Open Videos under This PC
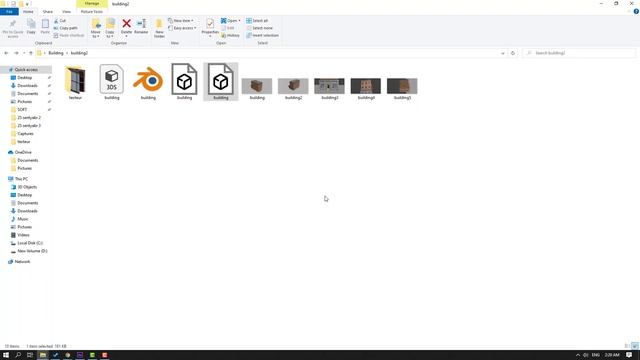This screenshot has height=360, width=640. tap(23, 235)
